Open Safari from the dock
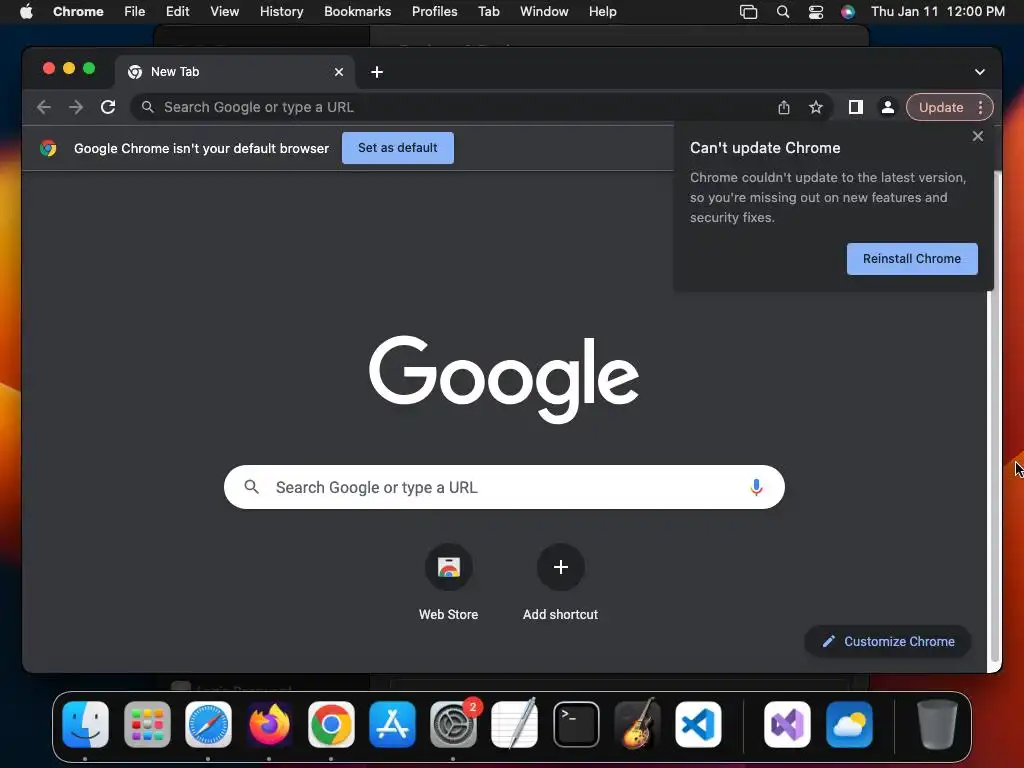This screenshot has width=1024, height=768. [x=208, y=724]
